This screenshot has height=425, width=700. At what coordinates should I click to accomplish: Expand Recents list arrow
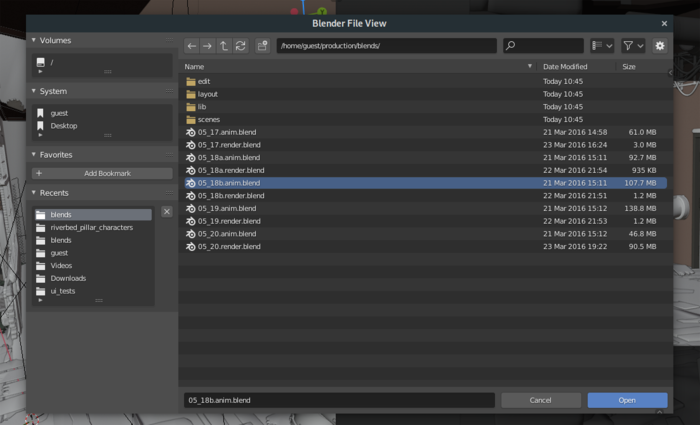pos(41,300)
